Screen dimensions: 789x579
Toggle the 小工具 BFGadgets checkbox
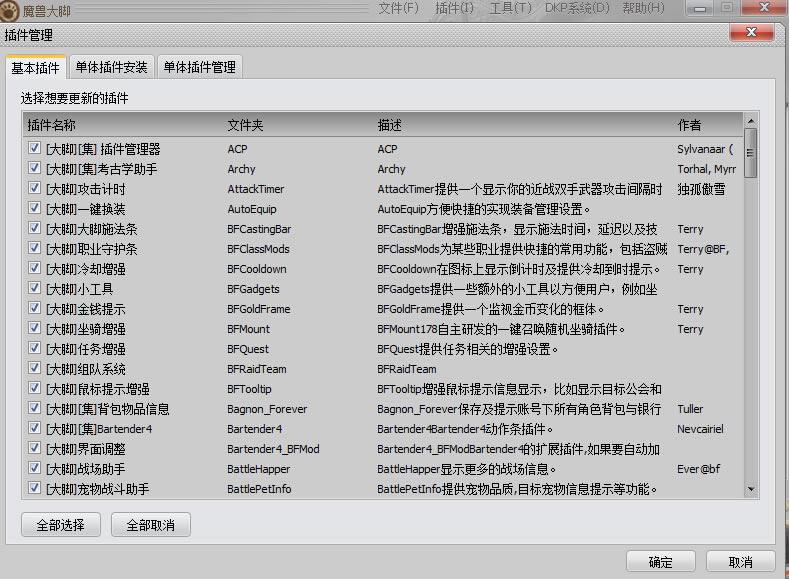point(34,288)
